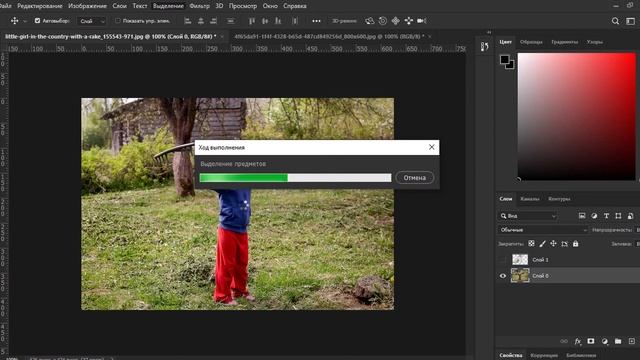640x360 pixels.
Task: Open the layer filter Вид dropdown
Action: click(x=528, y=216)
